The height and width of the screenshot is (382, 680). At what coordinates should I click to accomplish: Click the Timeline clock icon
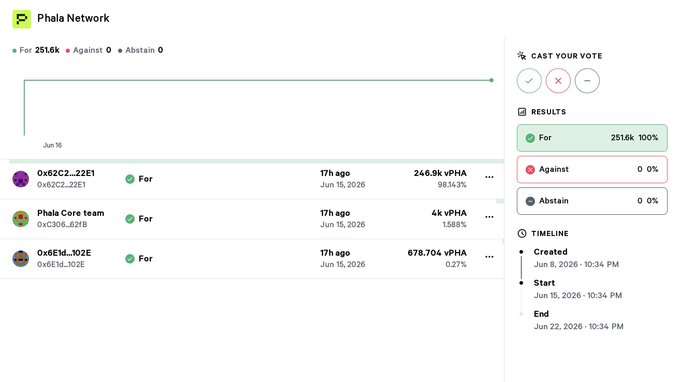click(522, 233)
